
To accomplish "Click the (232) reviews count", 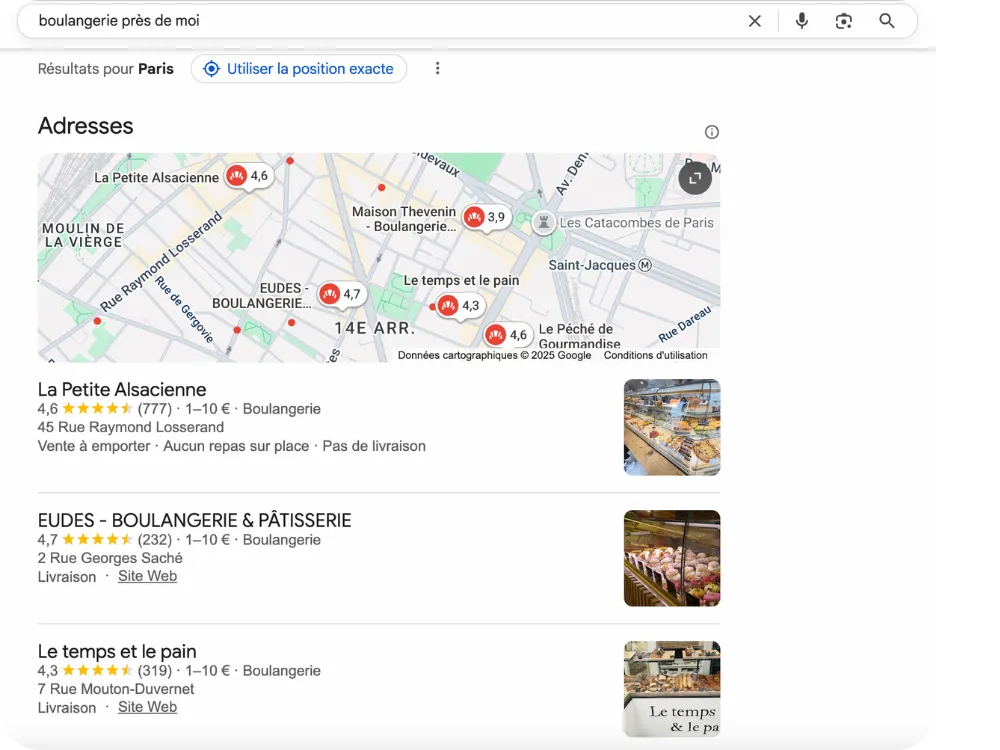I will 155,540.
